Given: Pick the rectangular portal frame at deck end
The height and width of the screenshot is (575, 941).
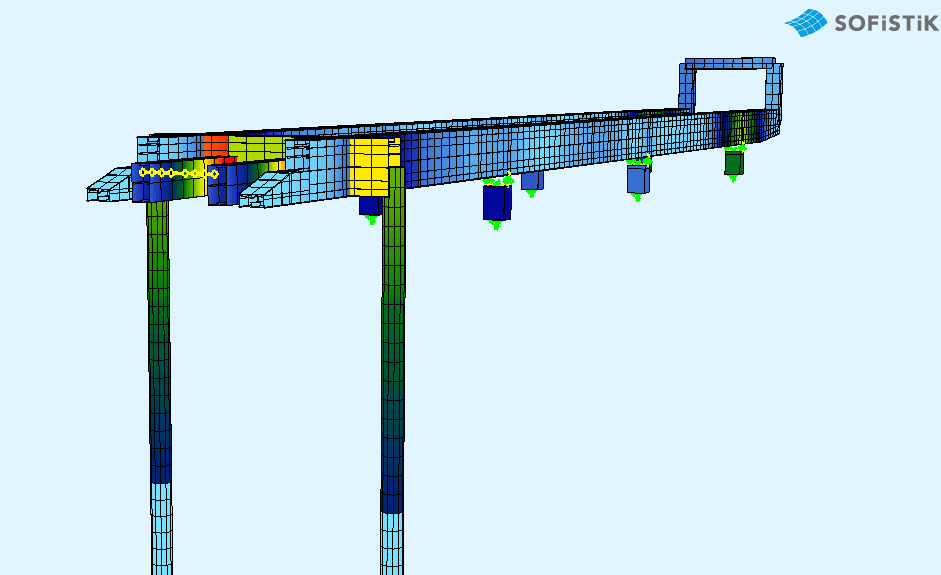Looking at the screenshot, I should (x=731, y=86).
